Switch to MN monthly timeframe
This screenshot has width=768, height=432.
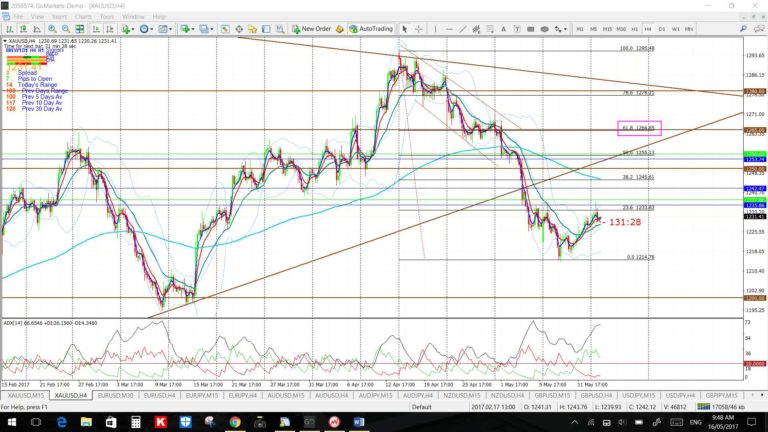pos(689,29)
